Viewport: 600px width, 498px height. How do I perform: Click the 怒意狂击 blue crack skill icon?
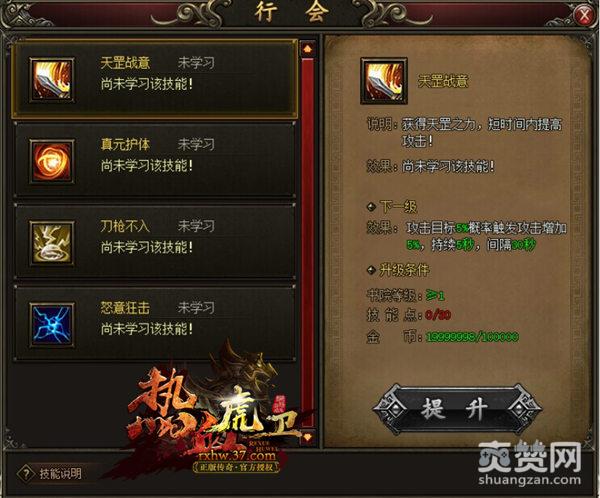[x=52, y=325]
